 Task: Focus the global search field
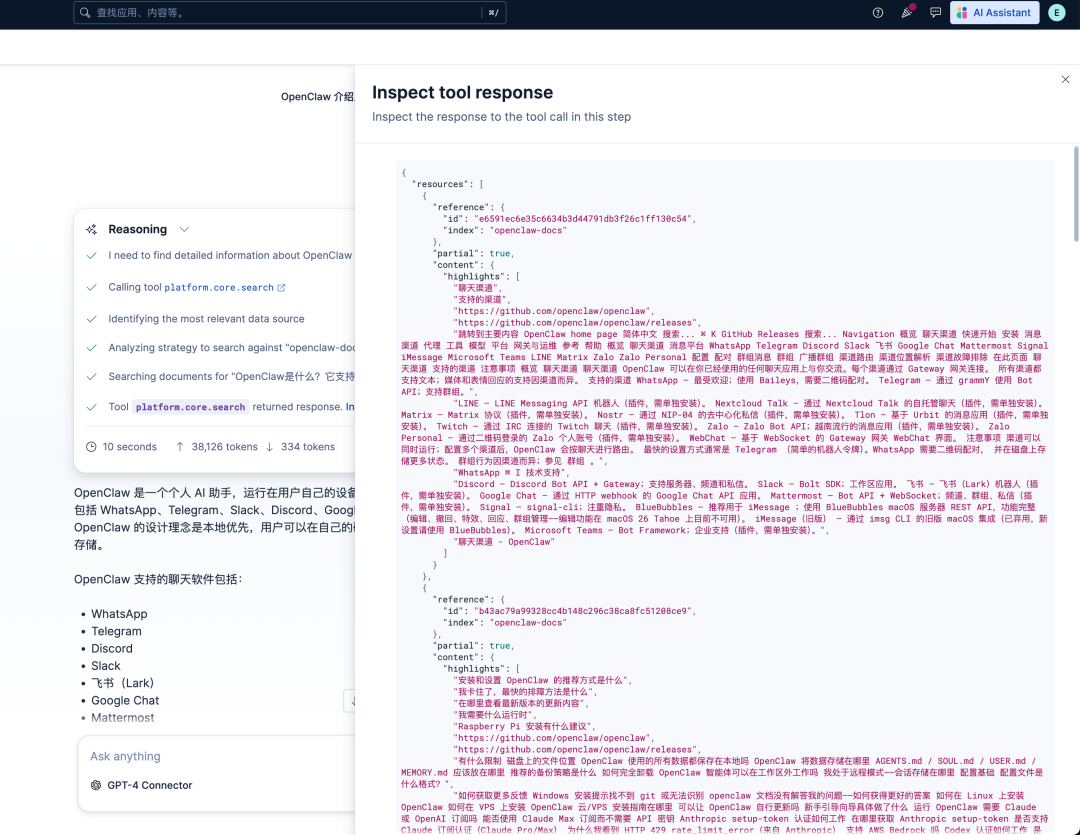point(289,12)
